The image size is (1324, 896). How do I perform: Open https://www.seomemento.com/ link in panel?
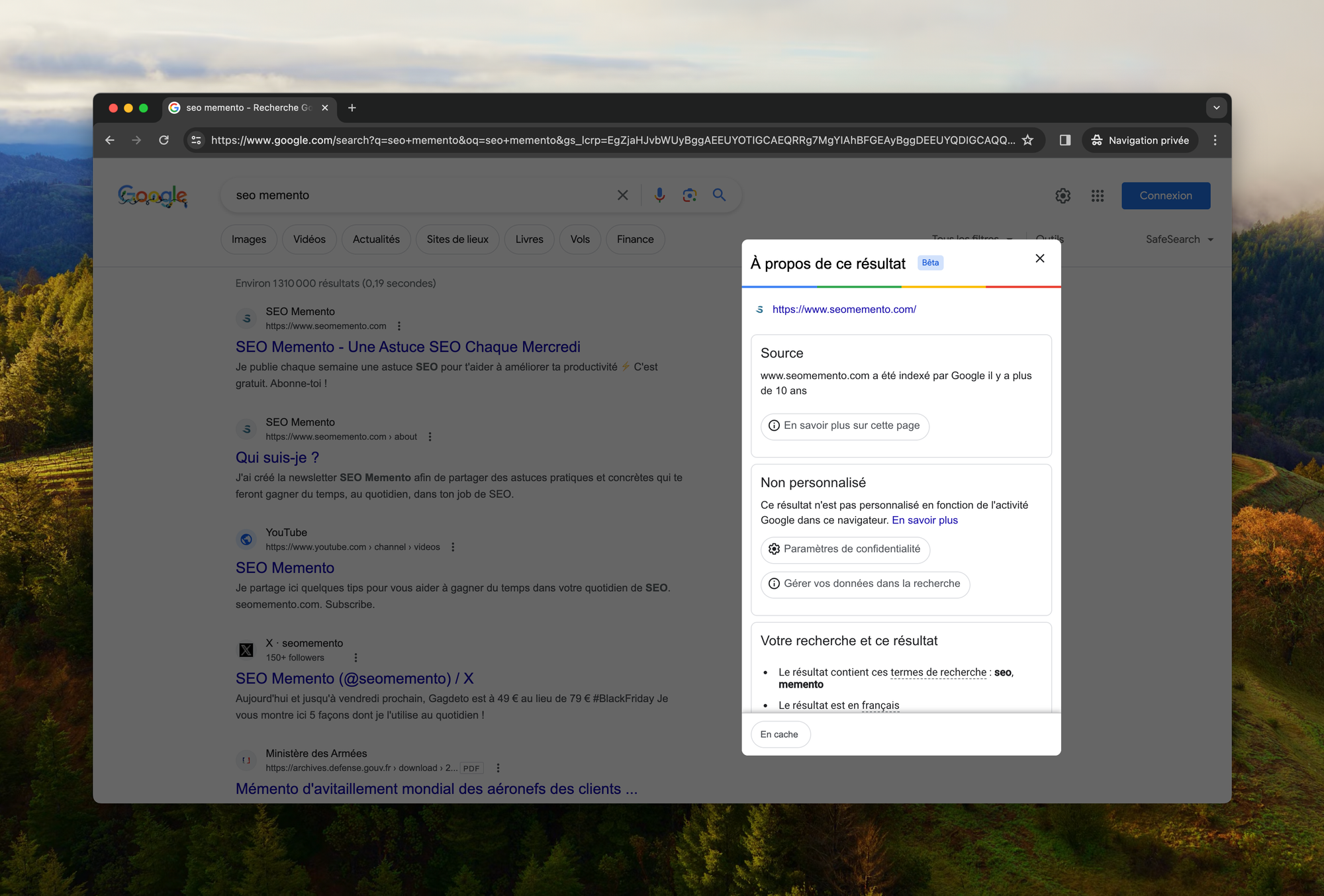(x=844, y=309)
